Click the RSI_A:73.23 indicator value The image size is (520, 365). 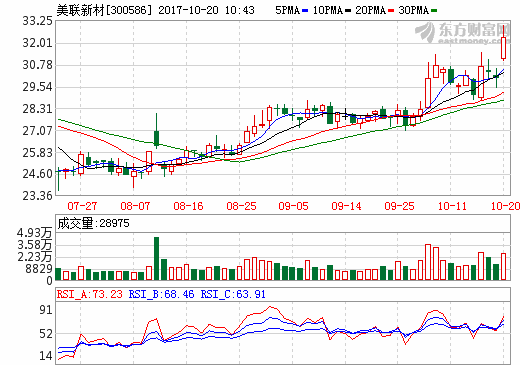tap(89, 294)
